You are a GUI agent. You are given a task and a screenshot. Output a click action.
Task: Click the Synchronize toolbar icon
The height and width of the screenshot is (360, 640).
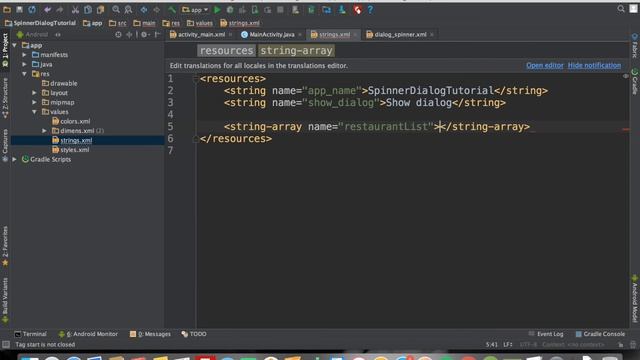click(32, 9)
